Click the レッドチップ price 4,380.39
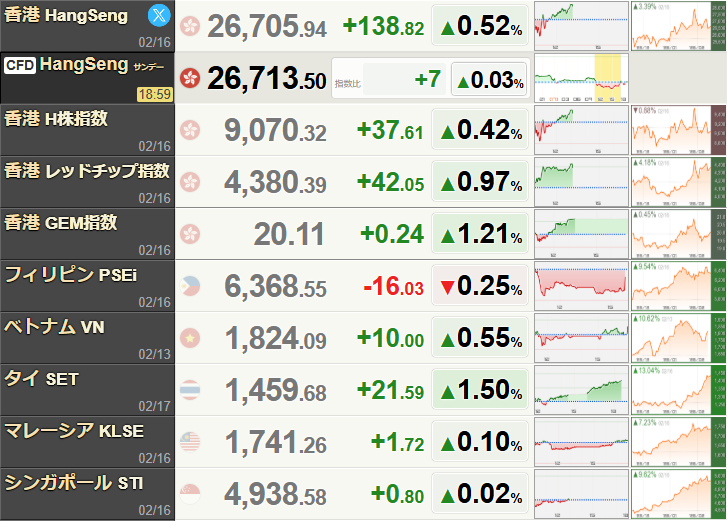This screenshot has width=727, height=521. pyautogui.click(x=275, y=182)
